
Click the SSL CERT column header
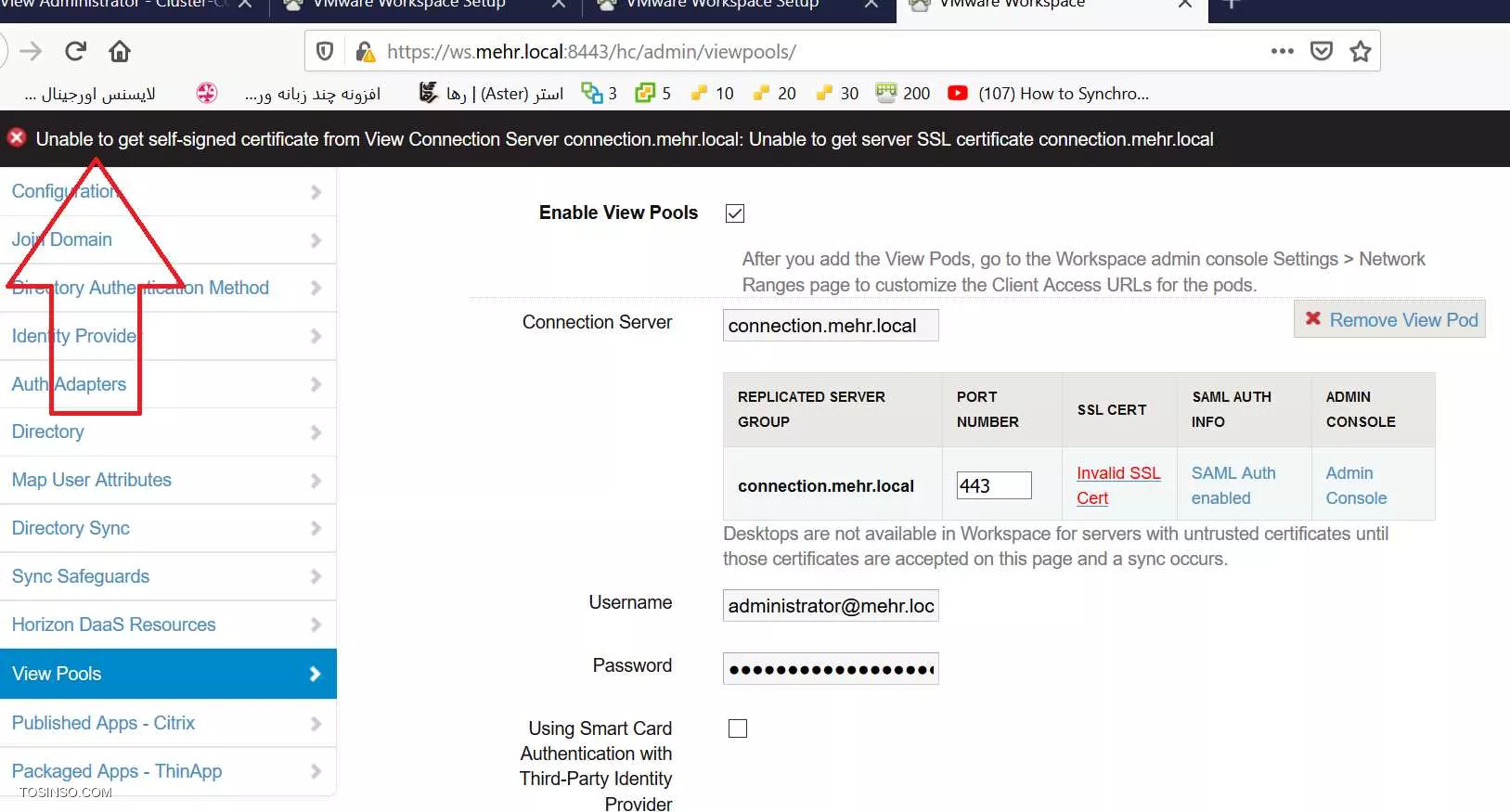(1120, 409)
